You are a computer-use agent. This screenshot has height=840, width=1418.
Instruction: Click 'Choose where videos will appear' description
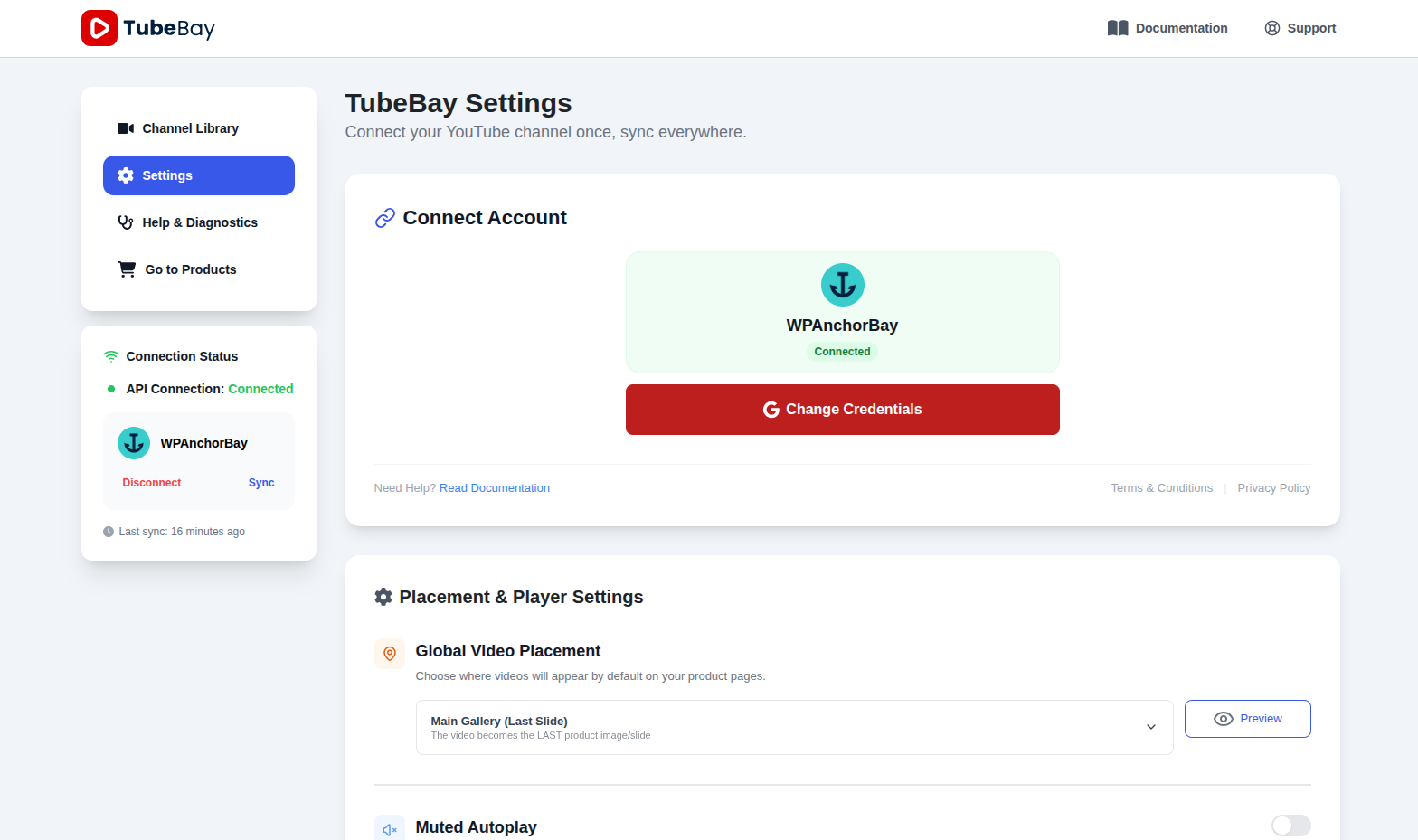[x=591, y=676]
